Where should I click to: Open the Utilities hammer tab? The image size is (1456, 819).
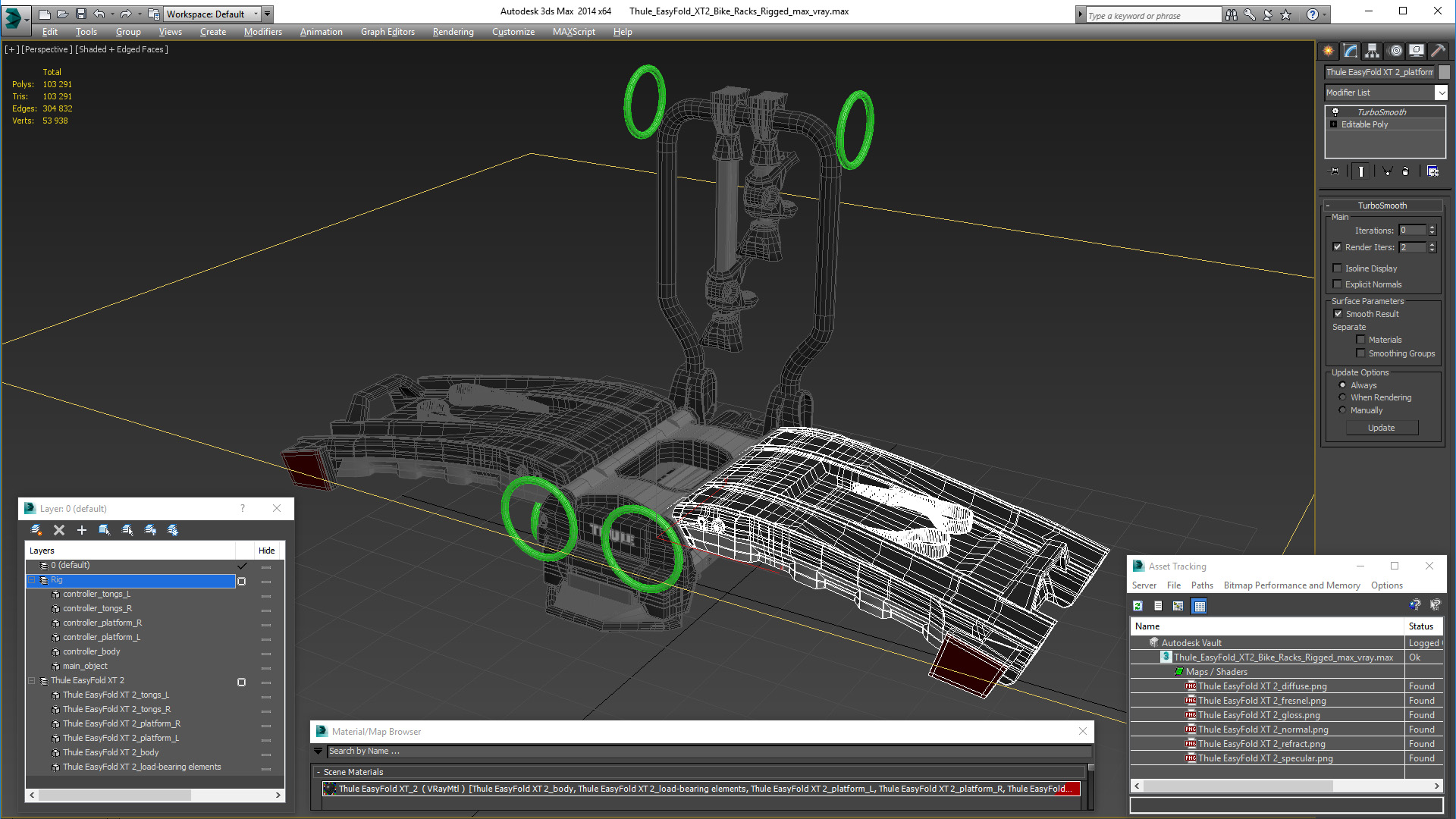pyautogui.click(x=1438, y=51)
